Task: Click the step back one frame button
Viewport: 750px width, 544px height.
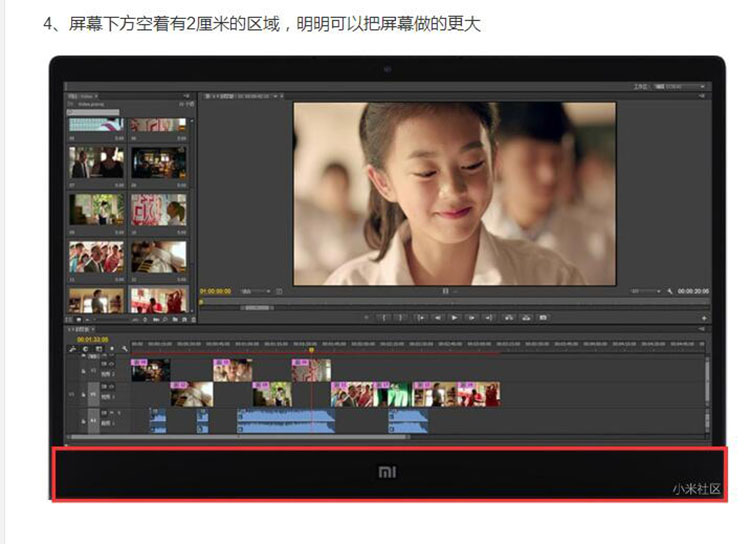Action: pos(437,317)
